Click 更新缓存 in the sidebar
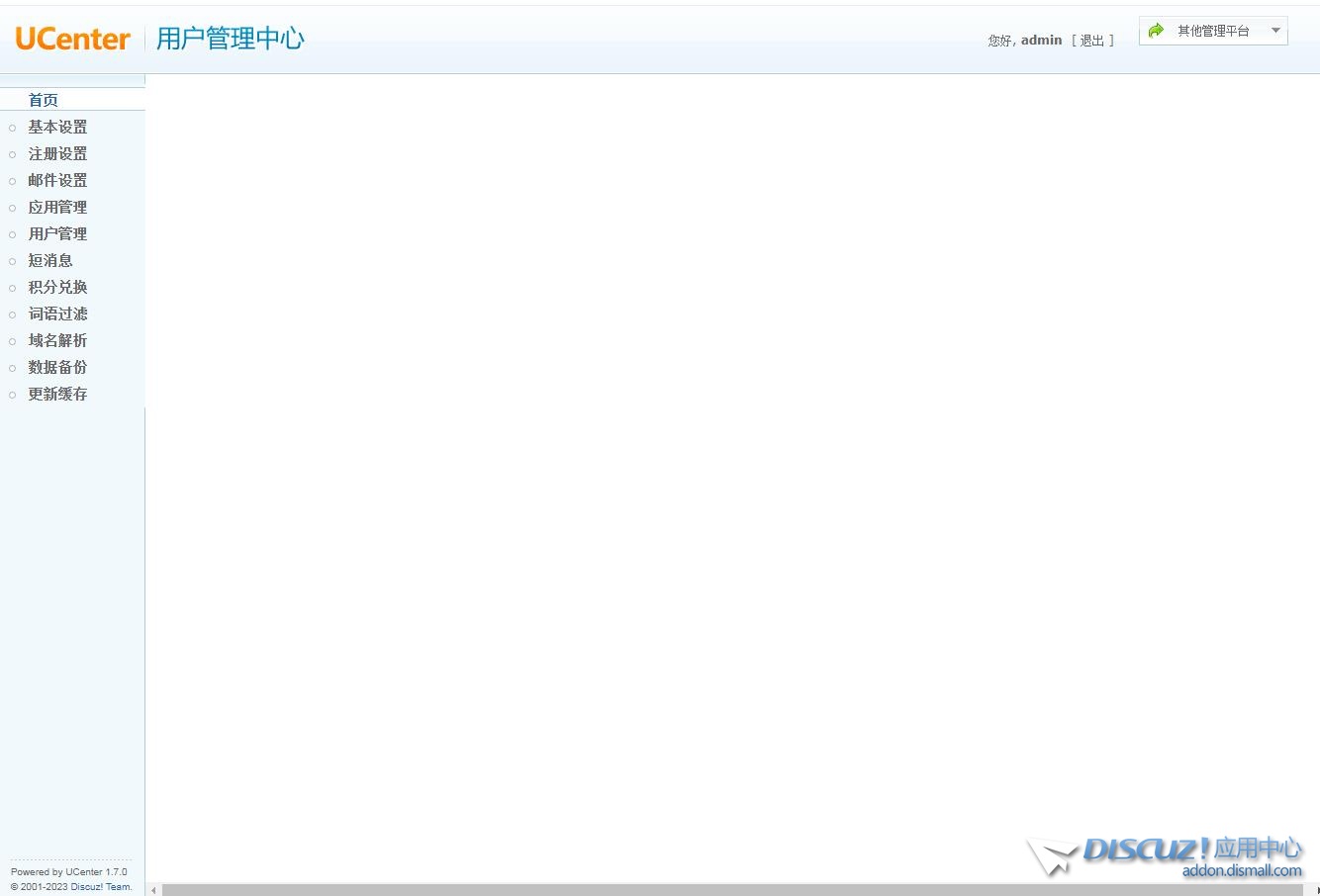The image size is (1320, 896). point(57,394)
